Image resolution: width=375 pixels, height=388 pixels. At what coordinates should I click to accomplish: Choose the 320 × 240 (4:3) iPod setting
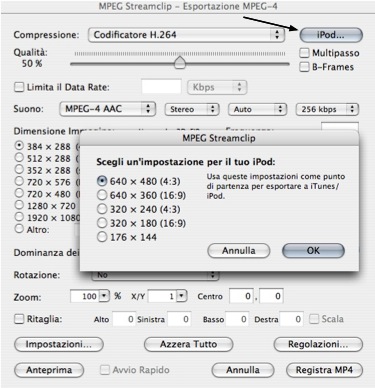click(102, 209)
